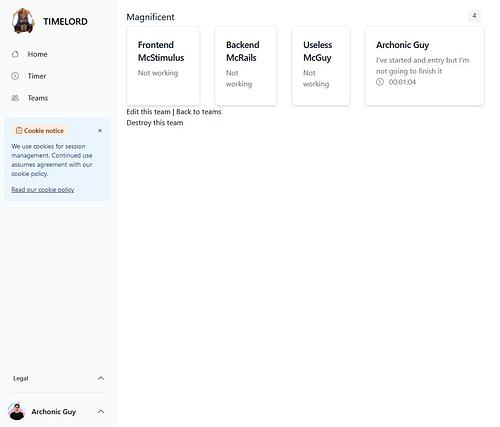500x427 pixels.
Task: Click the clock icon beside 00:01:04
Action: click(380, 82)
